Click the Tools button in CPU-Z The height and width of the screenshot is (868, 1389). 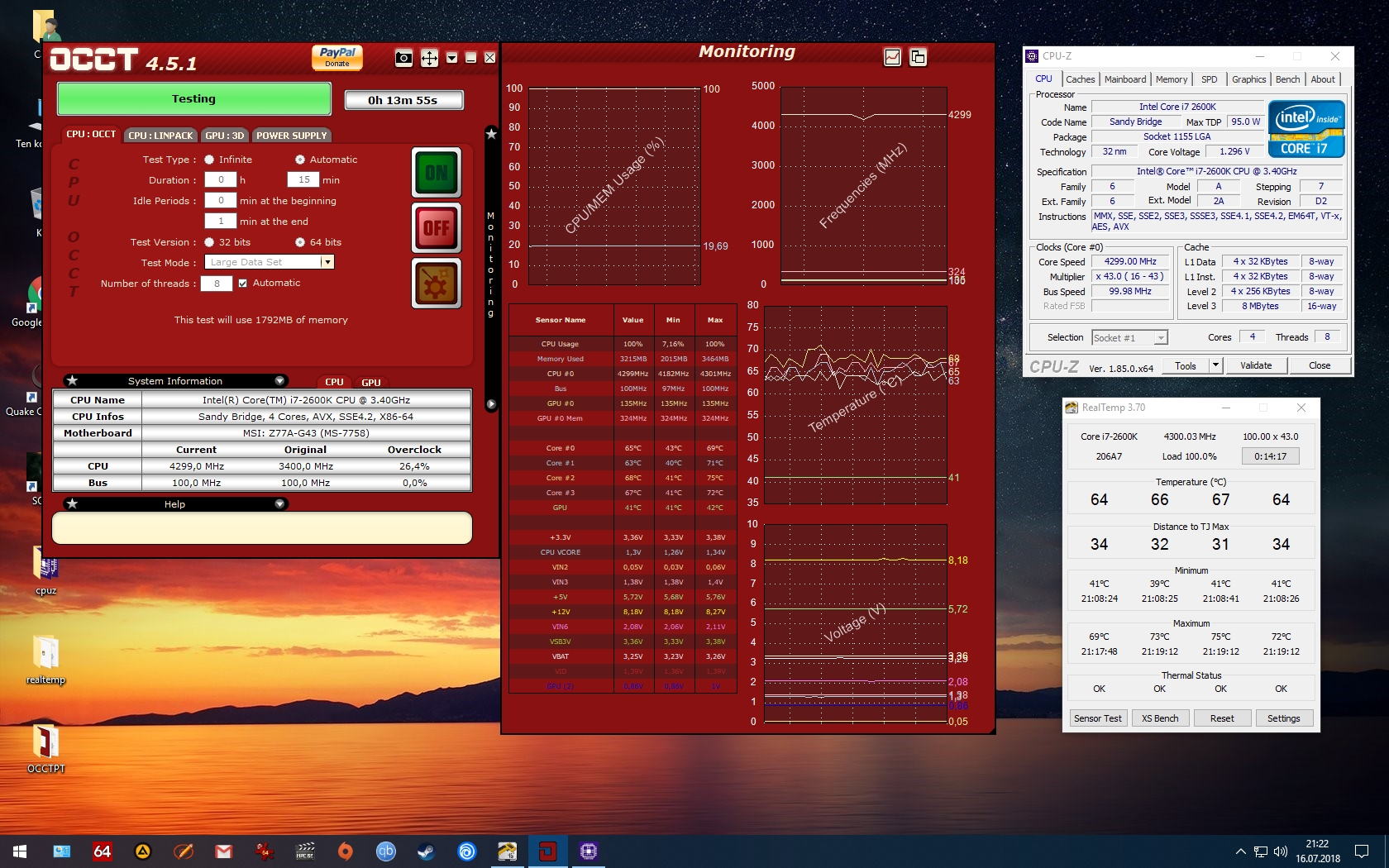click(1186, 365)
